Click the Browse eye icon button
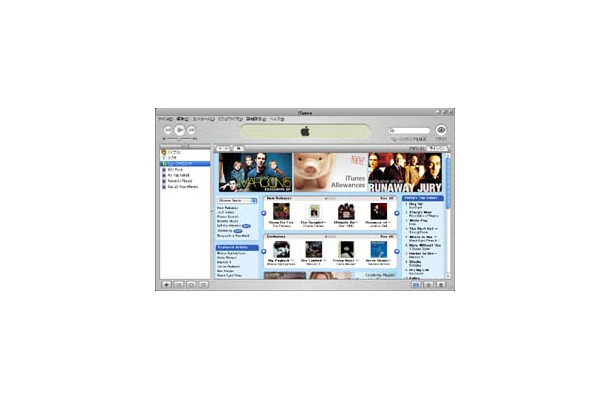 (x=441, y=130)
